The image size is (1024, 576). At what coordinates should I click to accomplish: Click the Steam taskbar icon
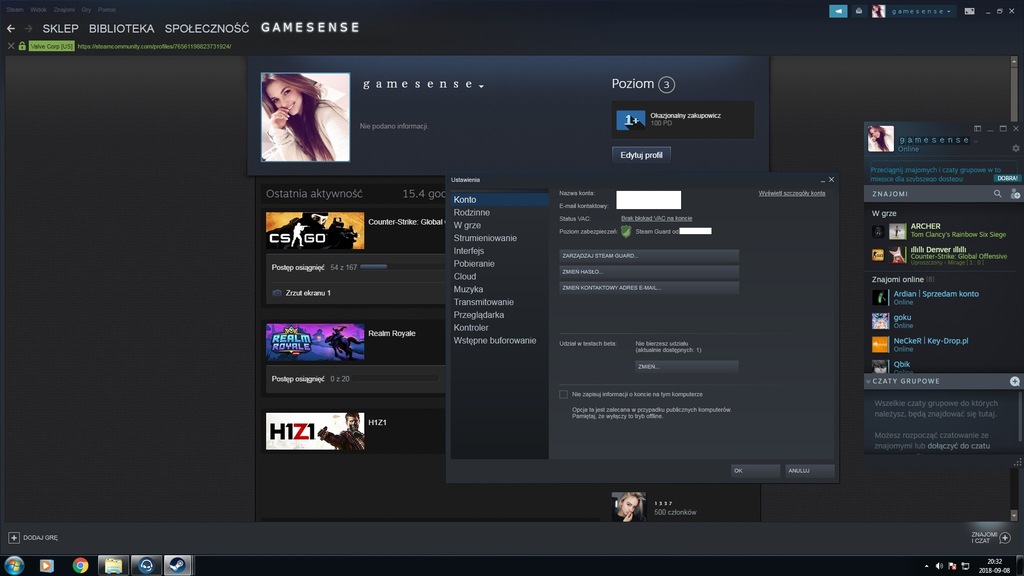coord(177,565)
